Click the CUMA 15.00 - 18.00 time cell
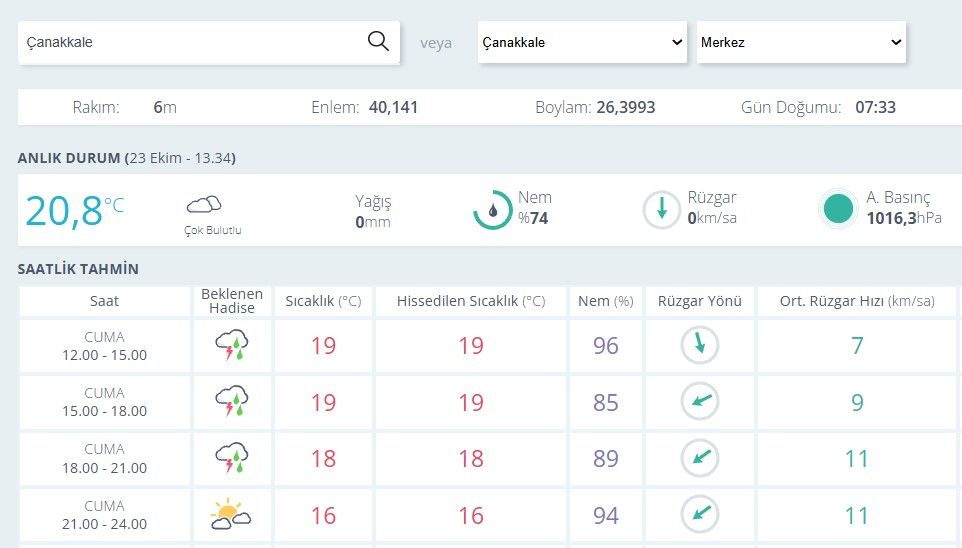The image size is (962, 548). click(104, 402)
